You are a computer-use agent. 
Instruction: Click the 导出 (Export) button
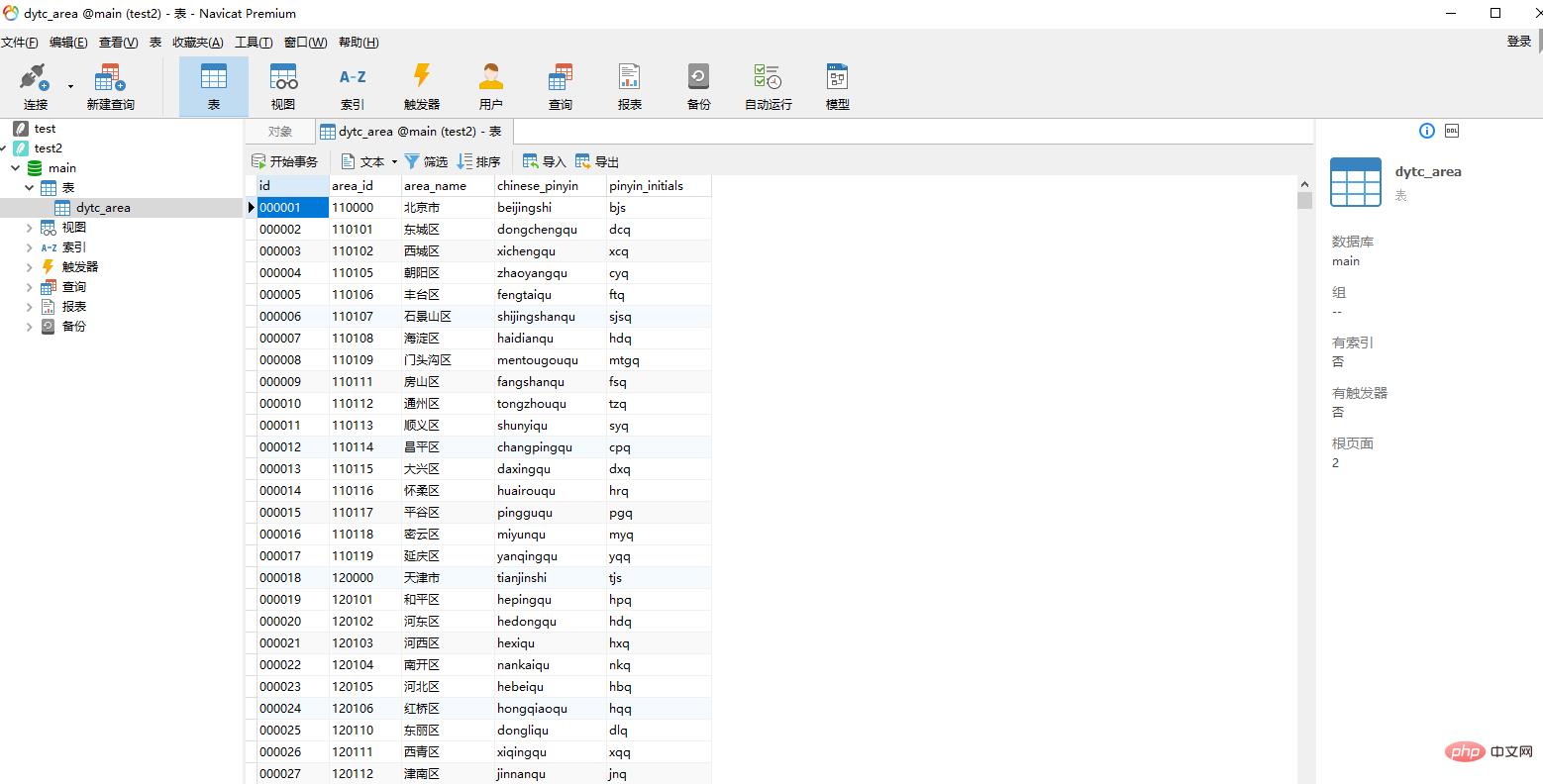coord(597,161)
